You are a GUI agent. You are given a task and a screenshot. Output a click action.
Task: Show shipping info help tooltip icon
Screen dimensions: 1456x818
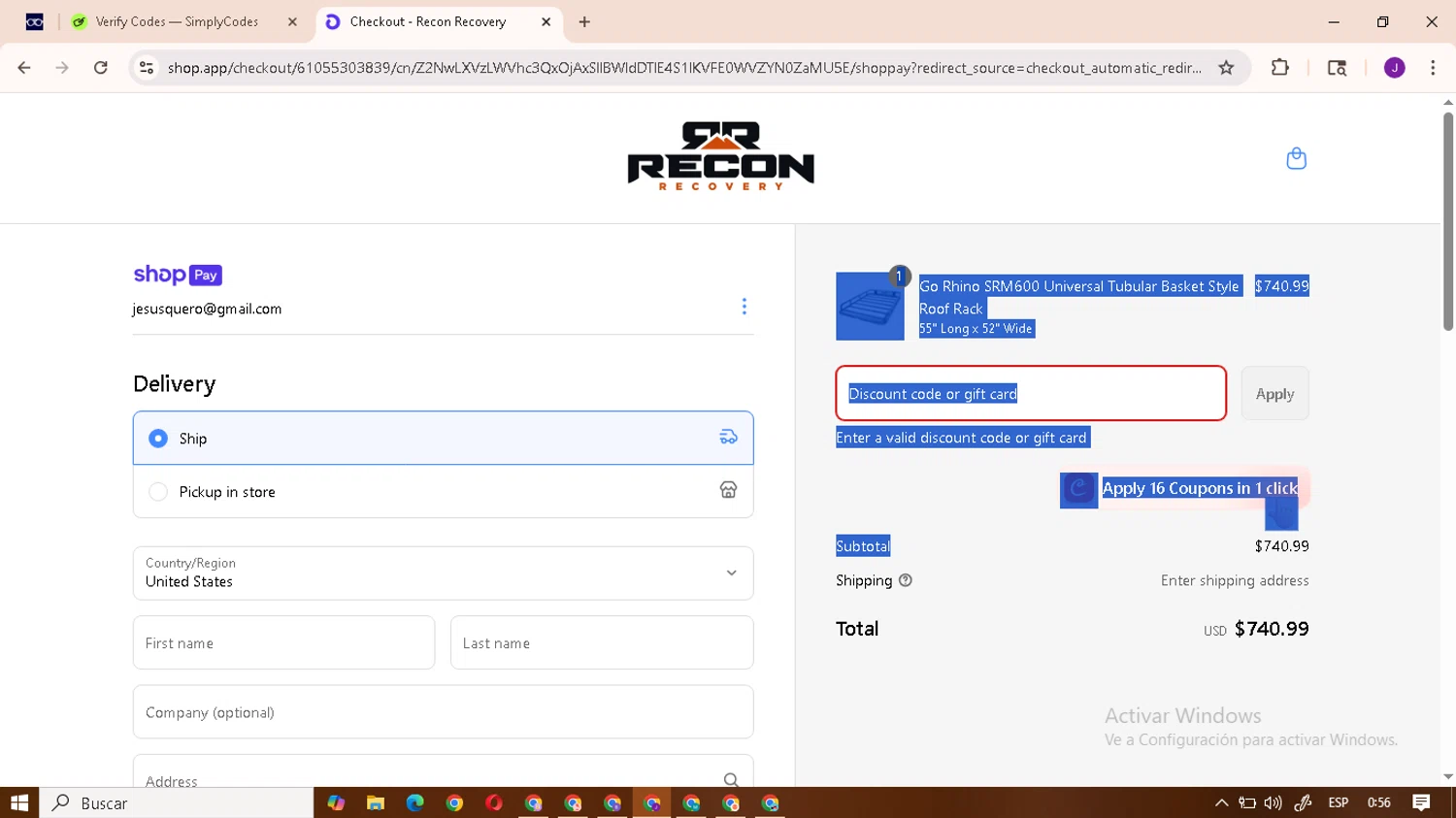point(906,580)
